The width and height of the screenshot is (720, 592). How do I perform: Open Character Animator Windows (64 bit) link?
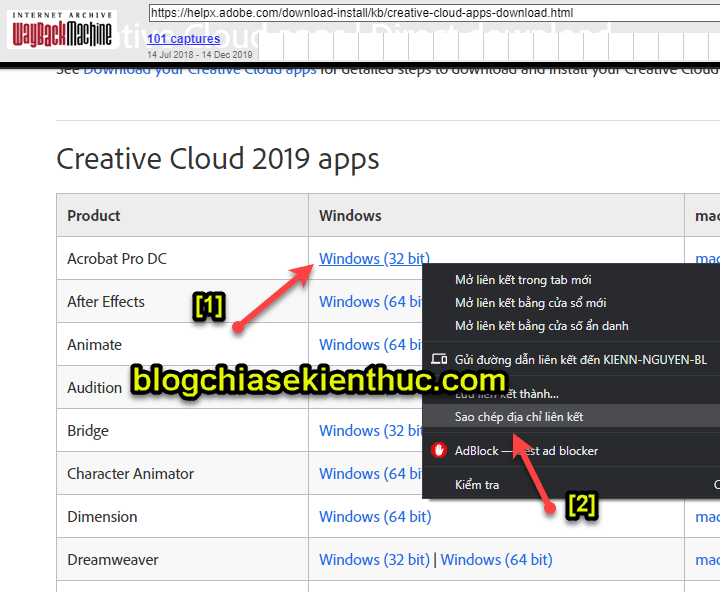pos(371,474)
